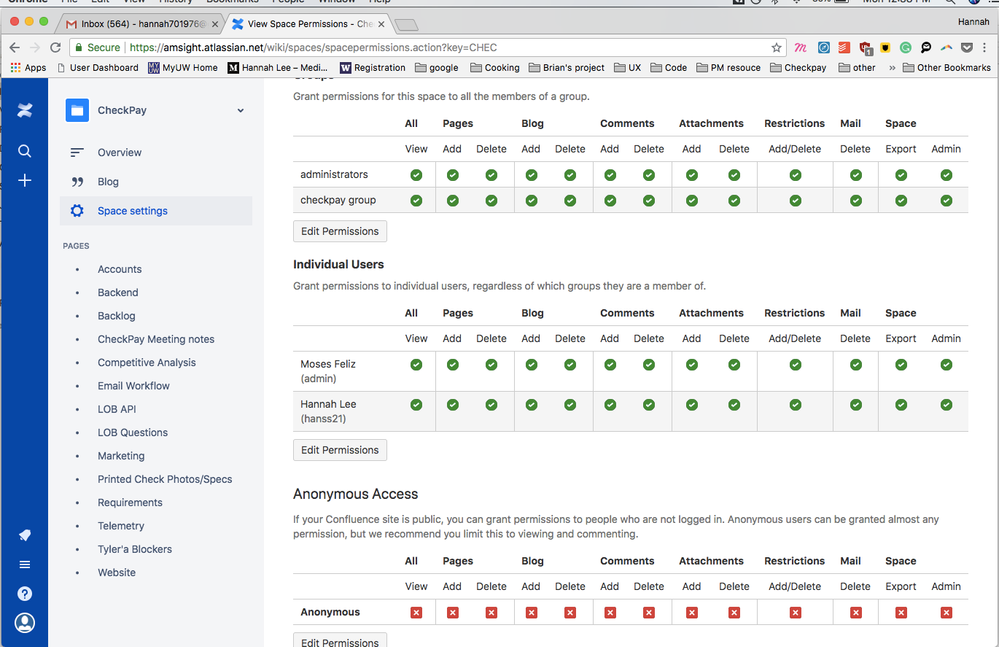Click the pink m extension icon
The width and height of the screenshot is (999, 647).
(x=801, y=48)
